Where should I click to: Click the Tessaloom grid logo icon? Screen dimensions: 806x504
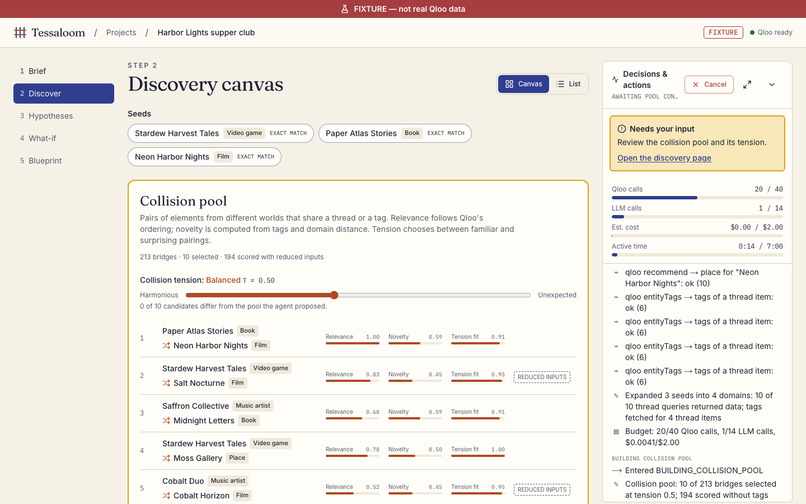click(20, 32)
